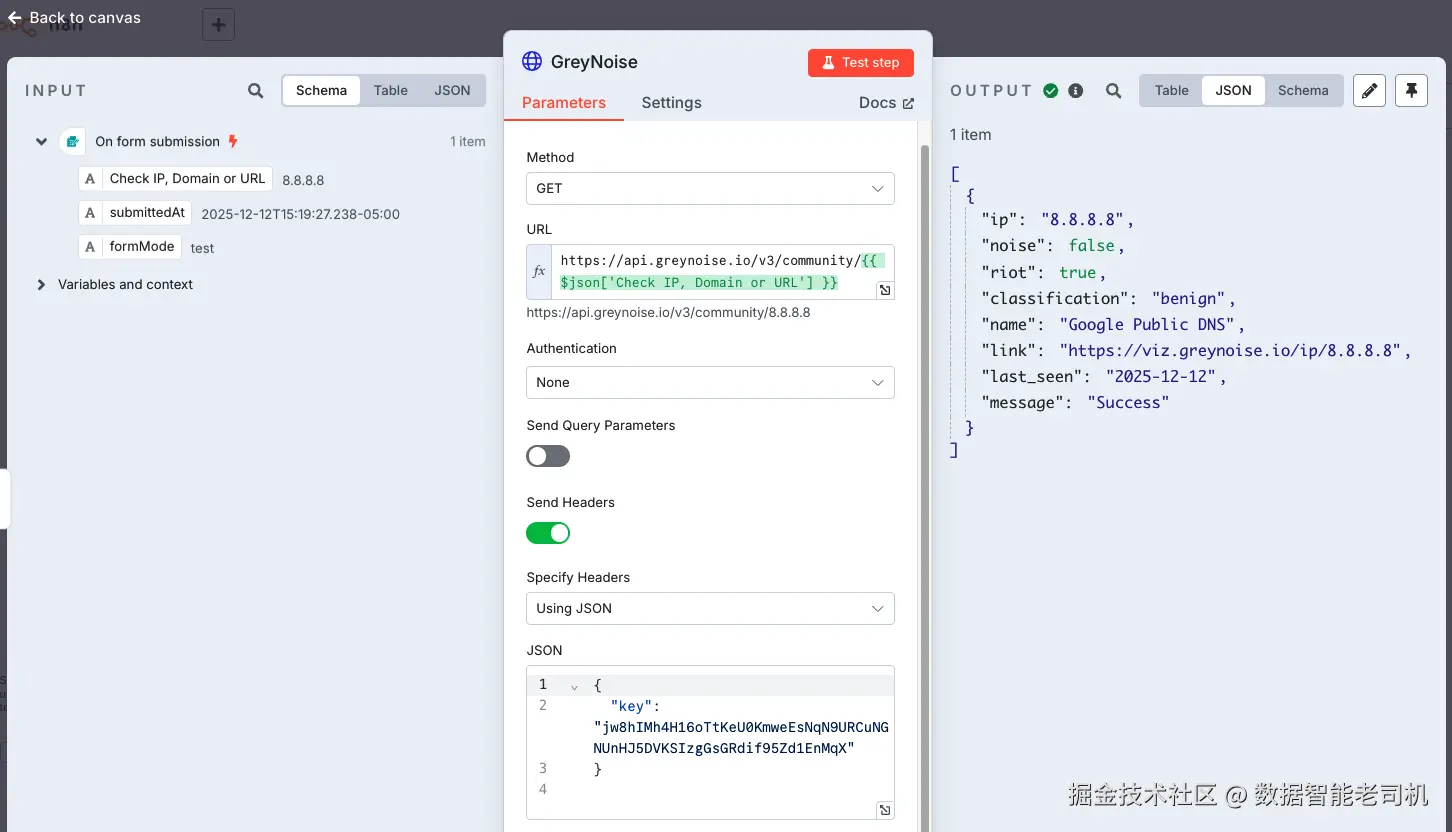Click the type icon of submittedAt
The width and height of the screenshot is (1452, 832).
click(x=90, y=213)
